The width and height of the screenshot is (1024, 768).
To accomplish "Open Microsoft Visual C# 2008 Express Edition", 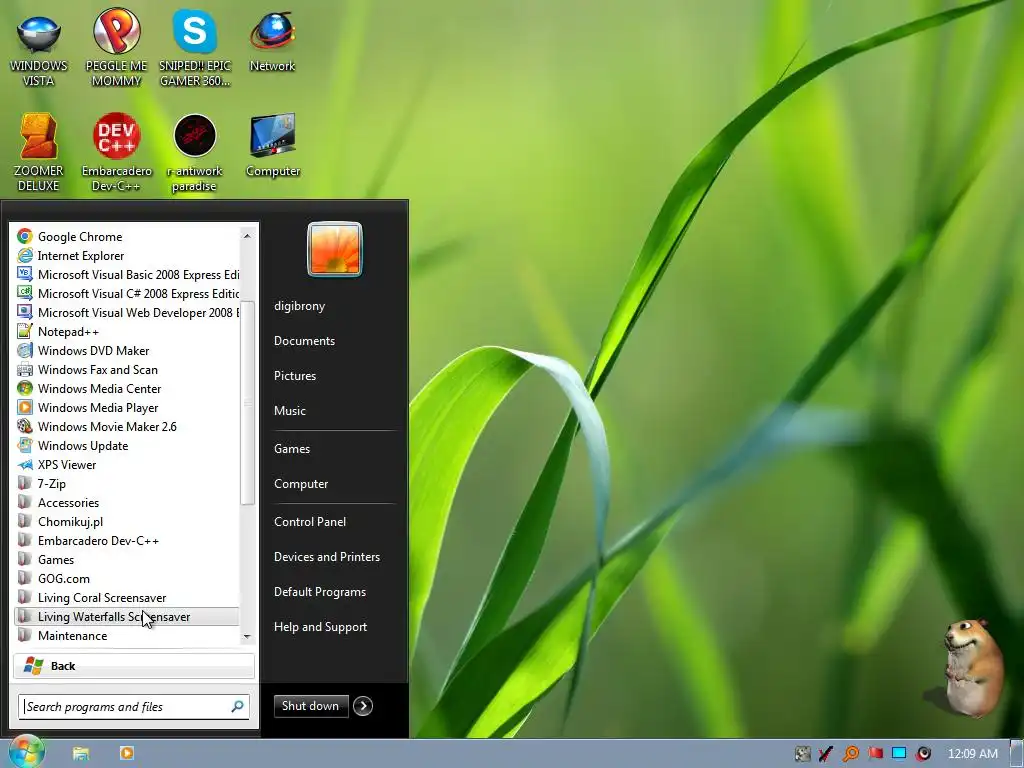I will [x=127, y=293].
